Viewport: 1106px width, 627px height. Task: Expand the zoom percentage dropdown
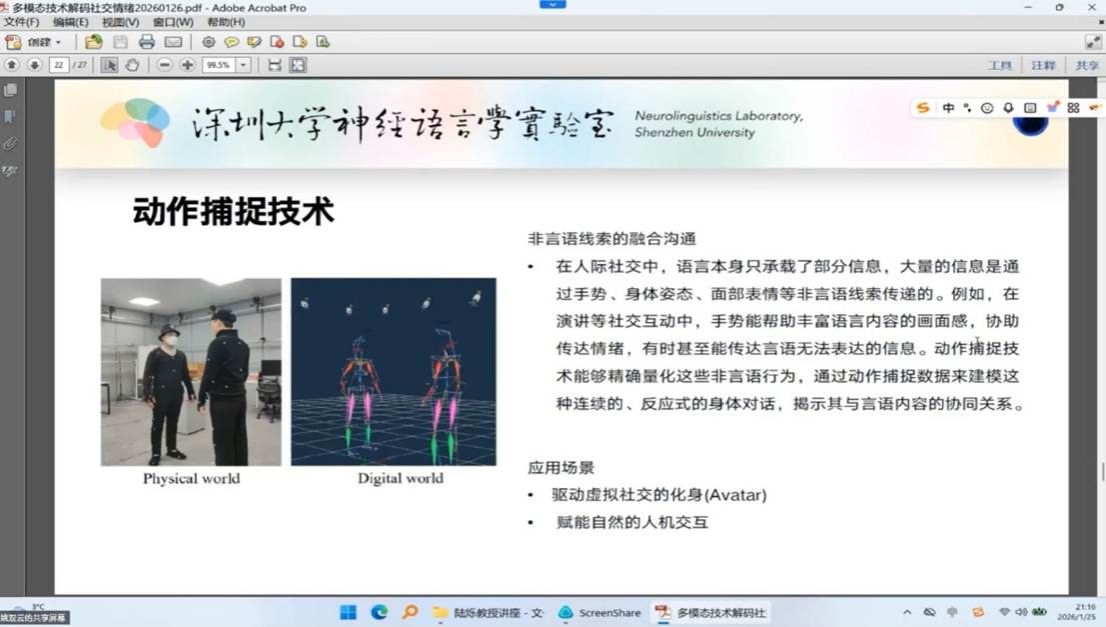pyautogui.click(x=243, y=65)
